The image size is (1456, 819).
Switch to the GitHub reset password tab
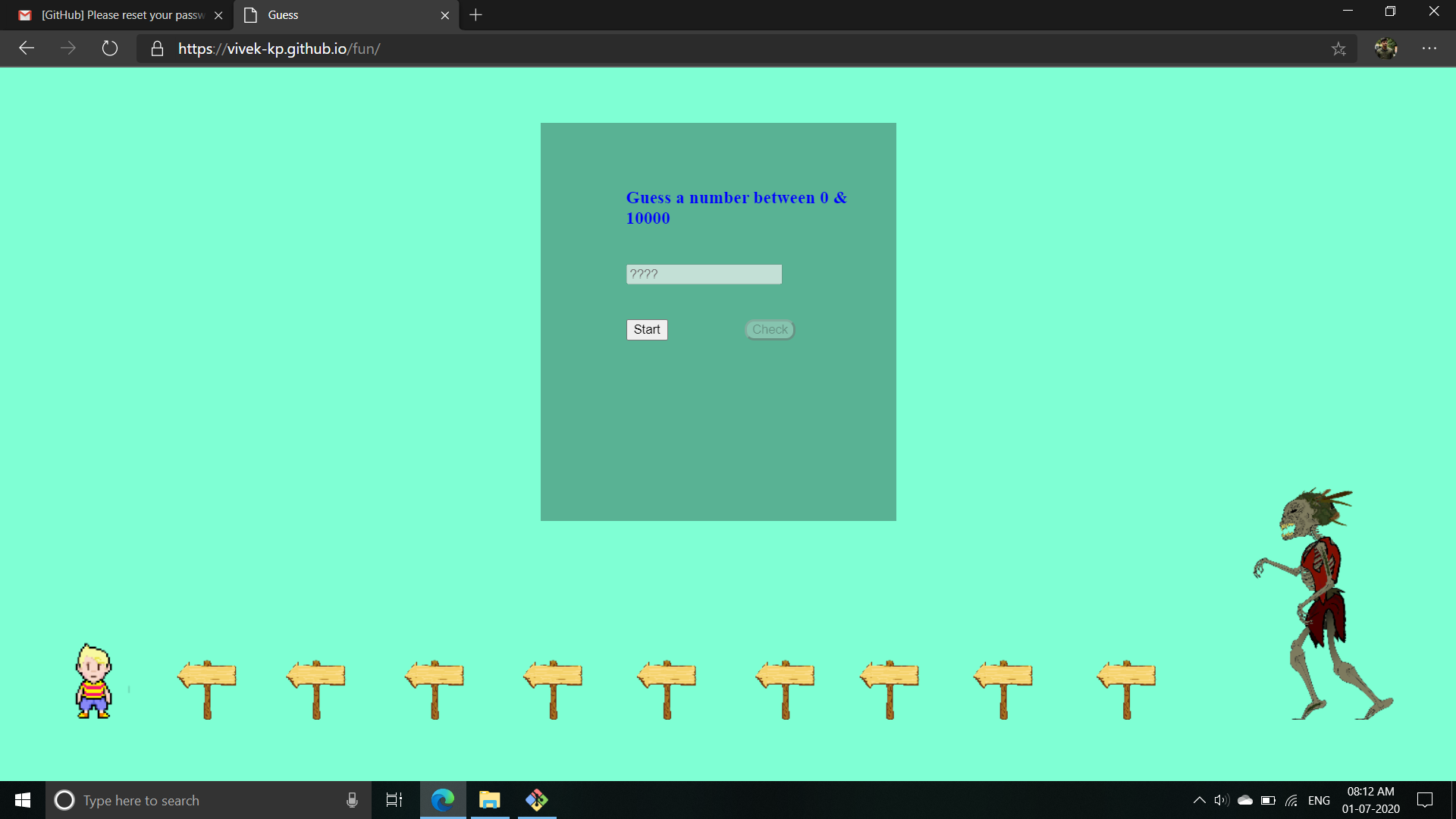[x=114, y=15]
